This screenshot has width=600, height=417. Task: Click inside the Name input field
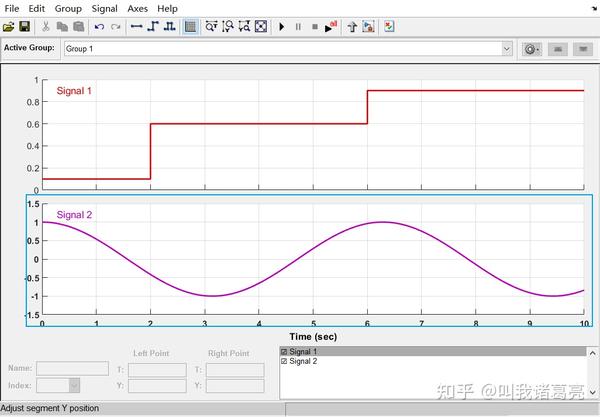(x=72, y=368)
